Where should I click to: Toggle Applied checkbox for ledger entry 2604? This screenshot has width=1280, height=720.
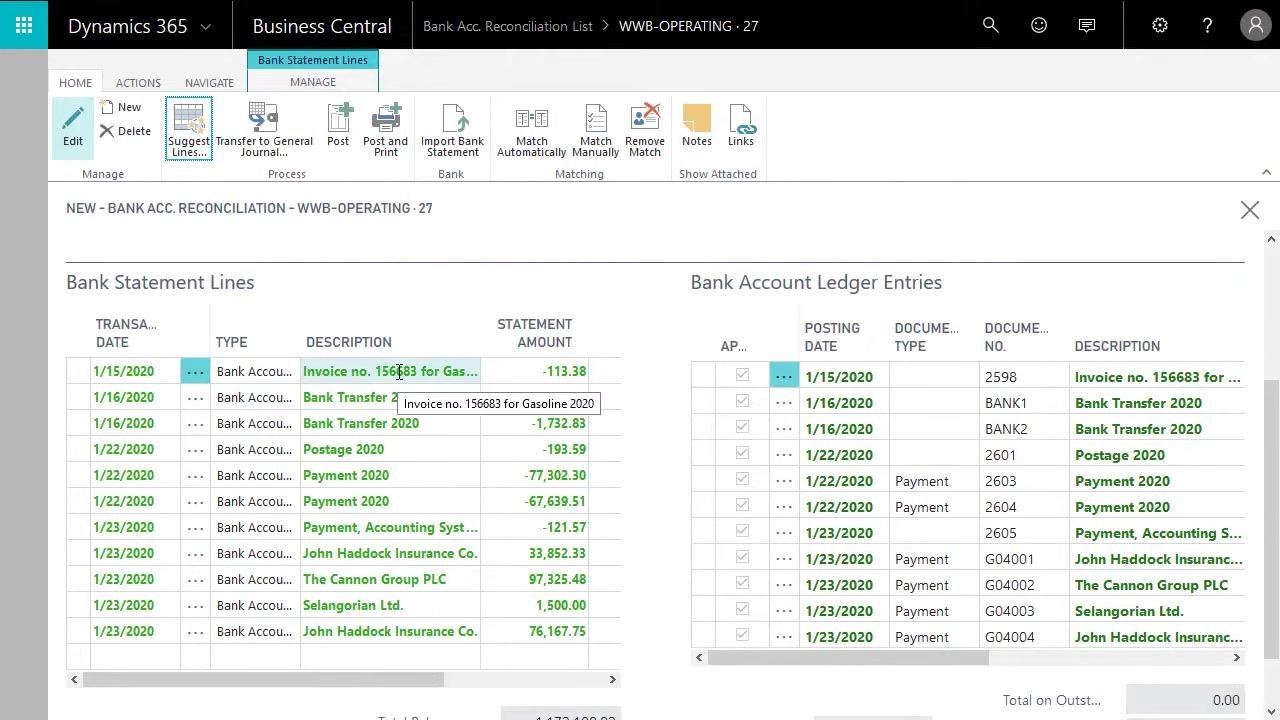pos(742,505)
